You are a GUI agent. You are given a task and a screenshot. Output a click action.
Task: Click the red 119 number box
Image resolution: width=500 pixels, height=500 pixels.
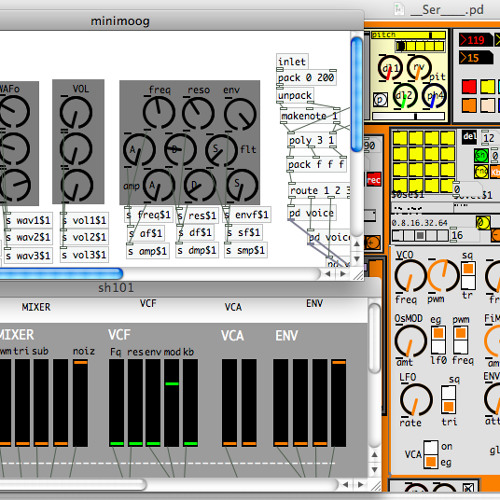475,40
